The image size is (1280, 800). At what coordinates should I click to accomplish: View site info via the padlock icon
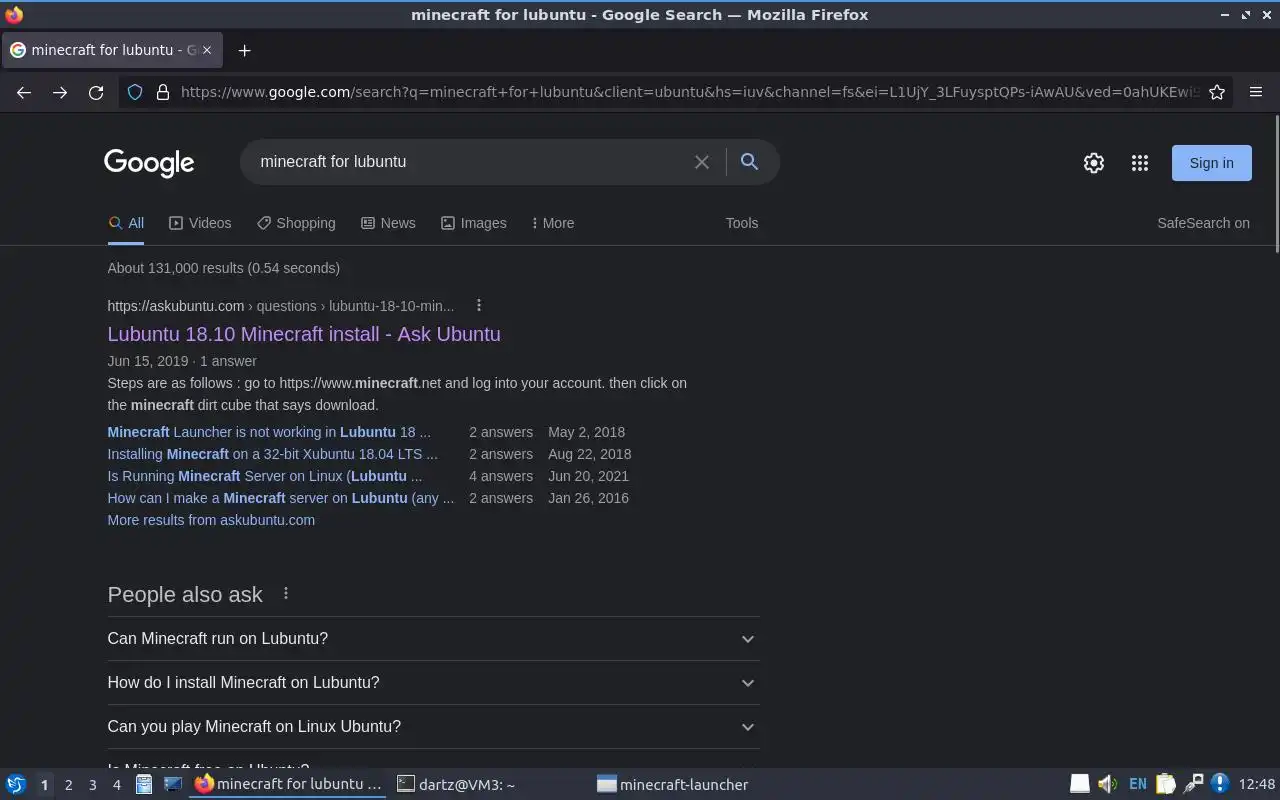coord(163,92)
